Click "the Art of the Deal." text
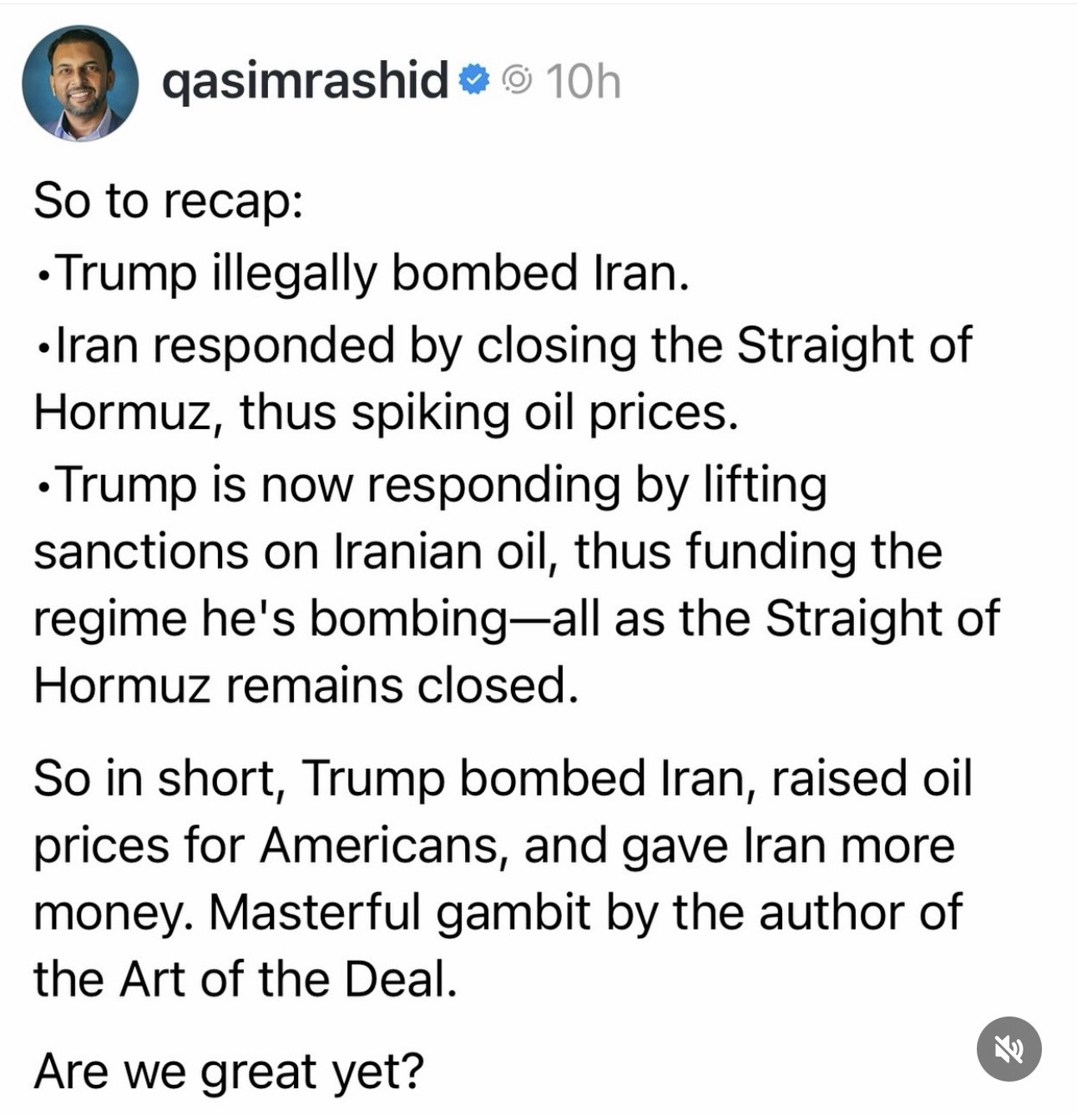1077x1120 pixels. click(x=245, y=979)
